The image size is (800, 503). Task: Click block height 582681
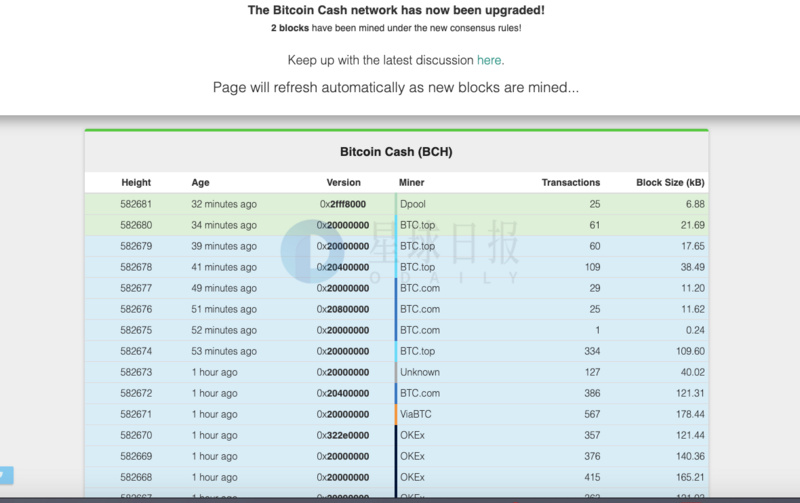click(x=136, y=204)
